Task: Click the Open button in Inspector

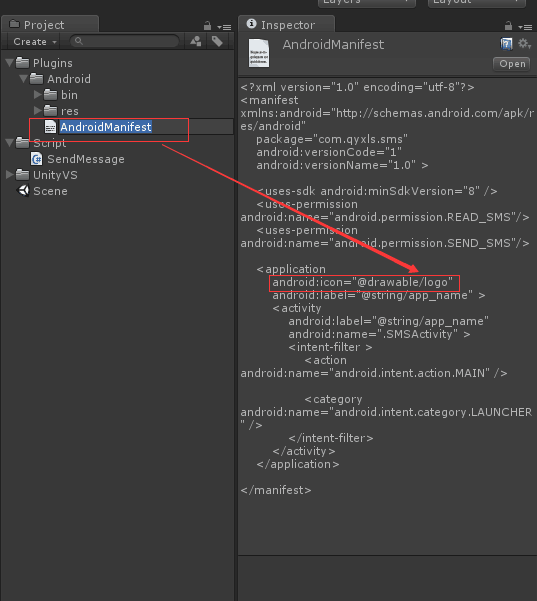Action: tap(512, 64)
